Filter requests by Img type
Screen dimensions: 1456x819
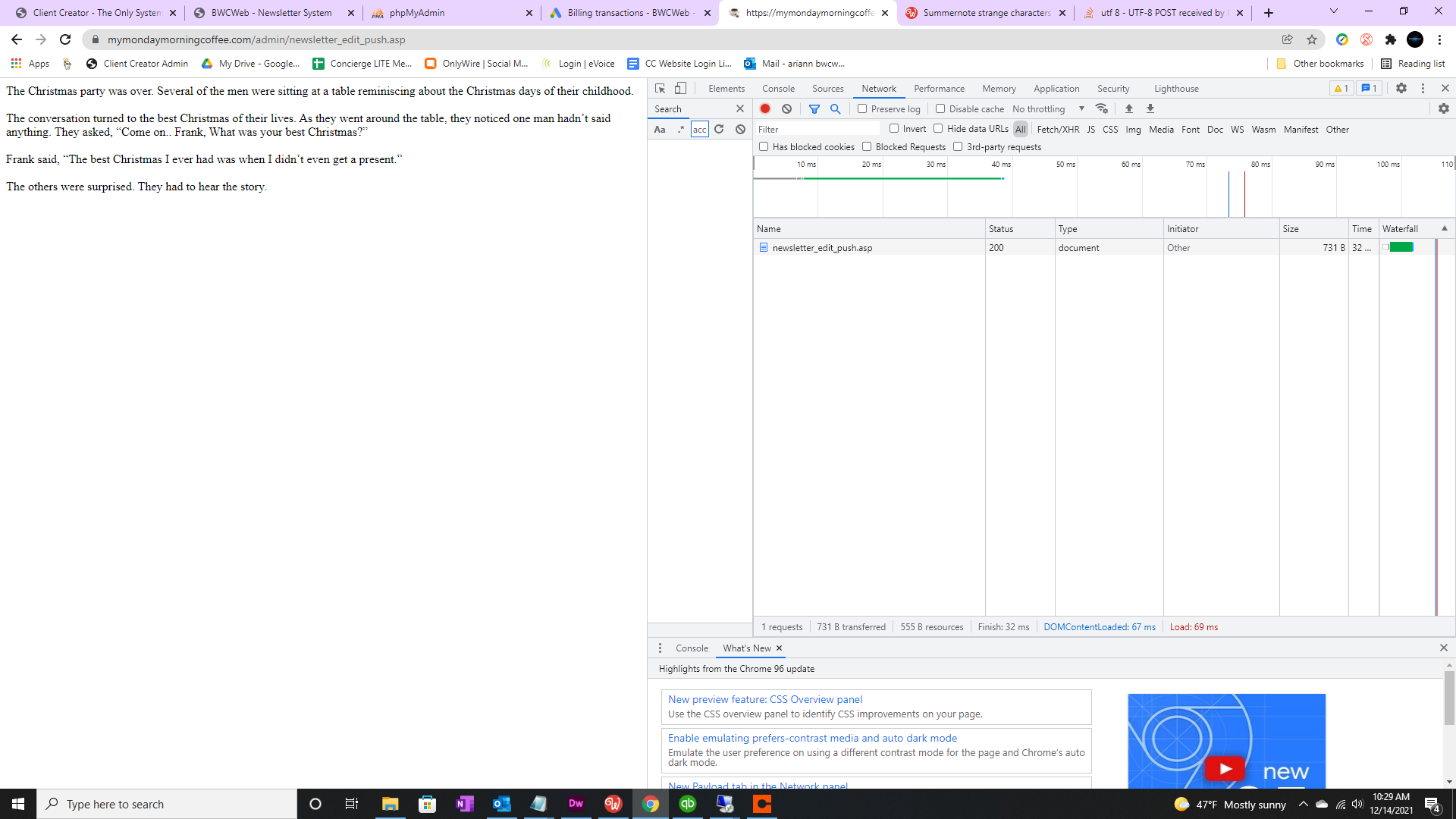(1133, 130)
